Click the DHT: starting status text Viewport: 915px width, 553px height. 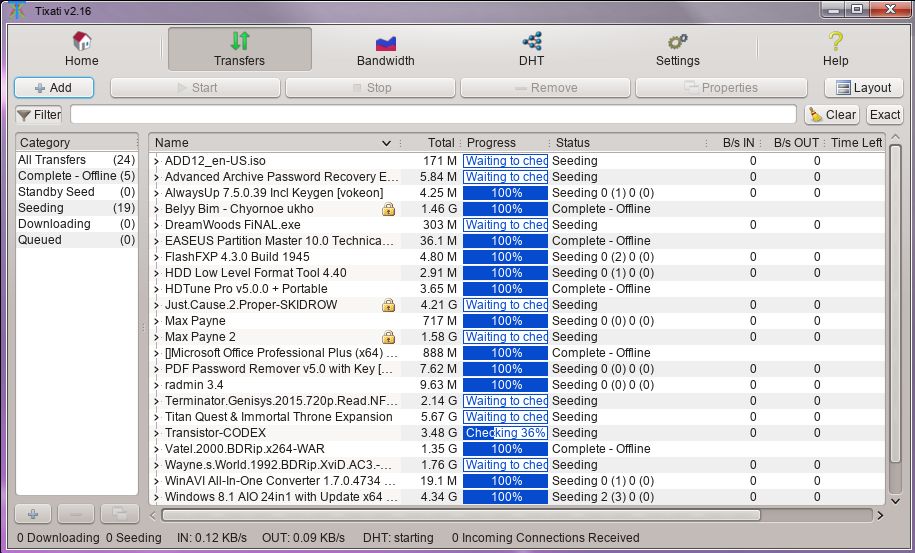click(x=398, y=538)
